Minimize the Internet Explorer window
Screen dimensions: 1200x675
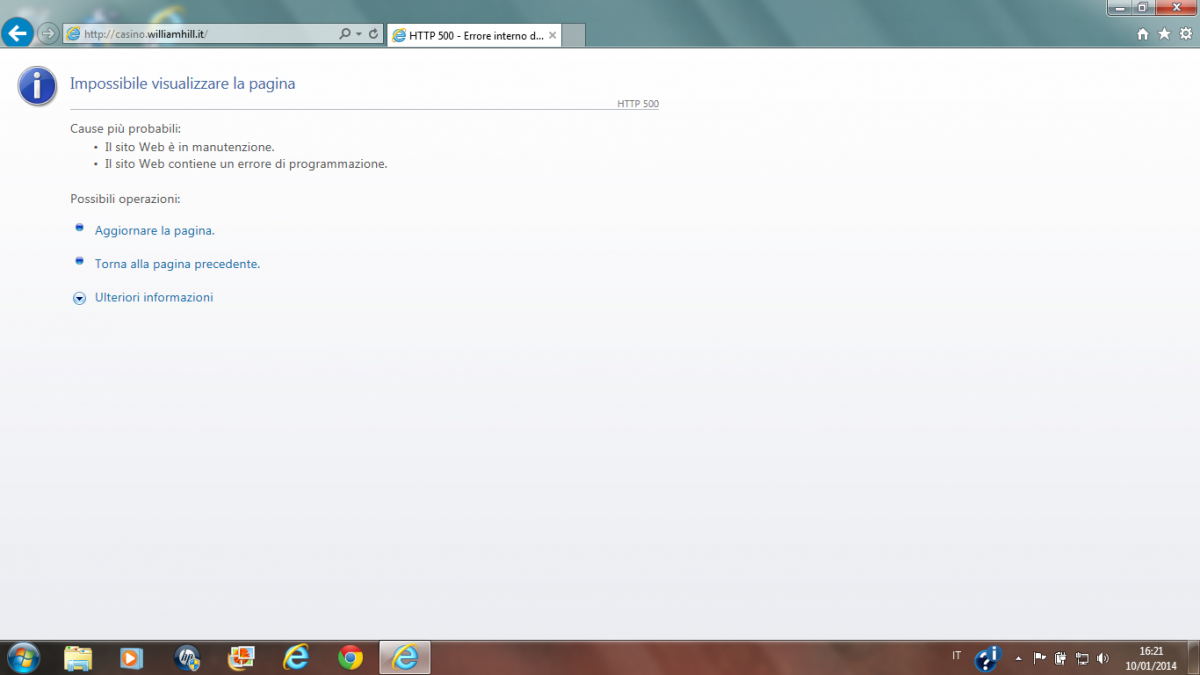coord(1120,7)
